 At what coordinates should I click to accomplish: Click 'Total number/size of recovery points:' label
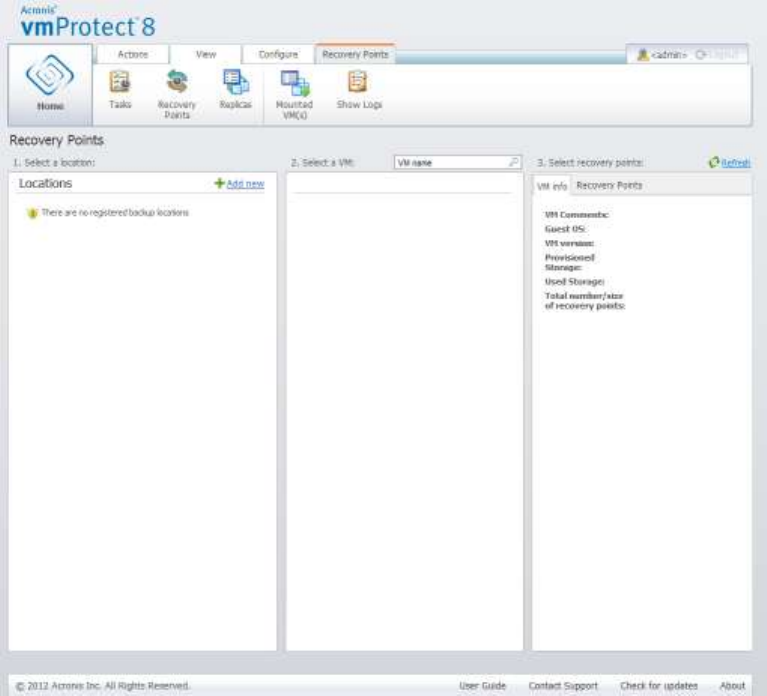(x=585, y=301)
